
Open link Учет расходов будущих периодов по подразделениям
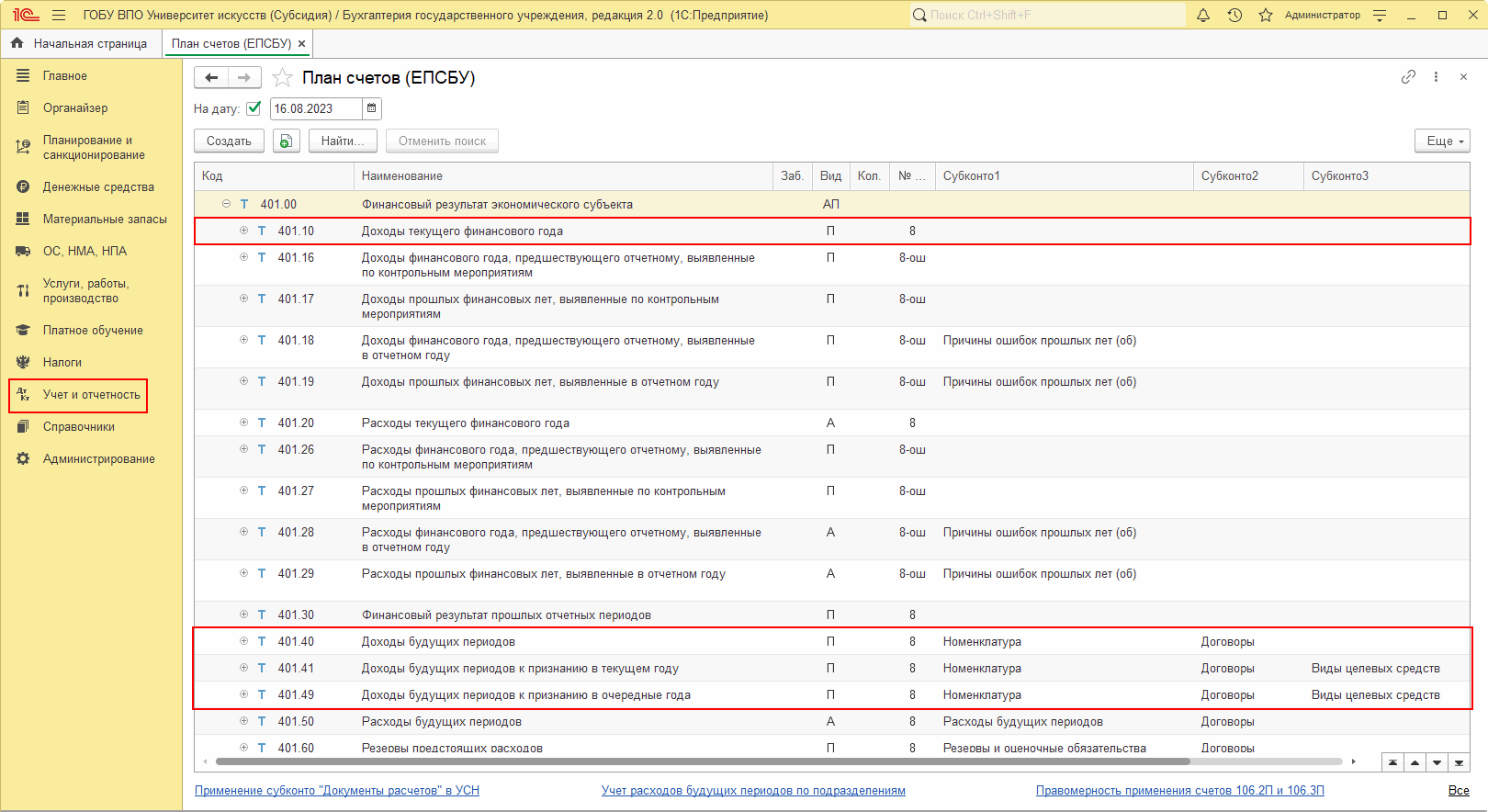click(x=753, y=790)
